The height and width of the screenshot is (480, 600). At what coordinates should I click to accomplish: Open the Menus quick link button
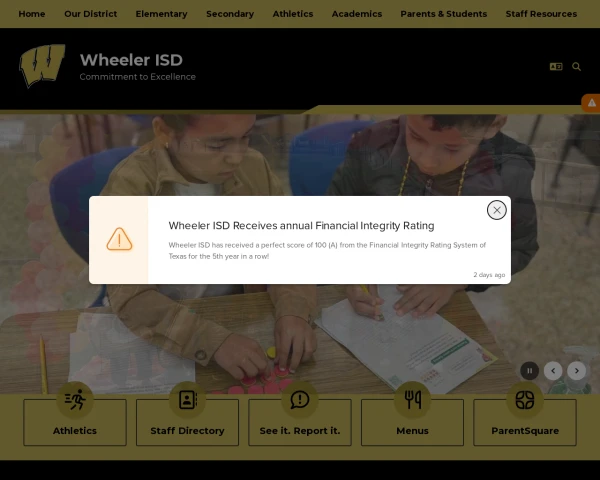pos(412,423)
